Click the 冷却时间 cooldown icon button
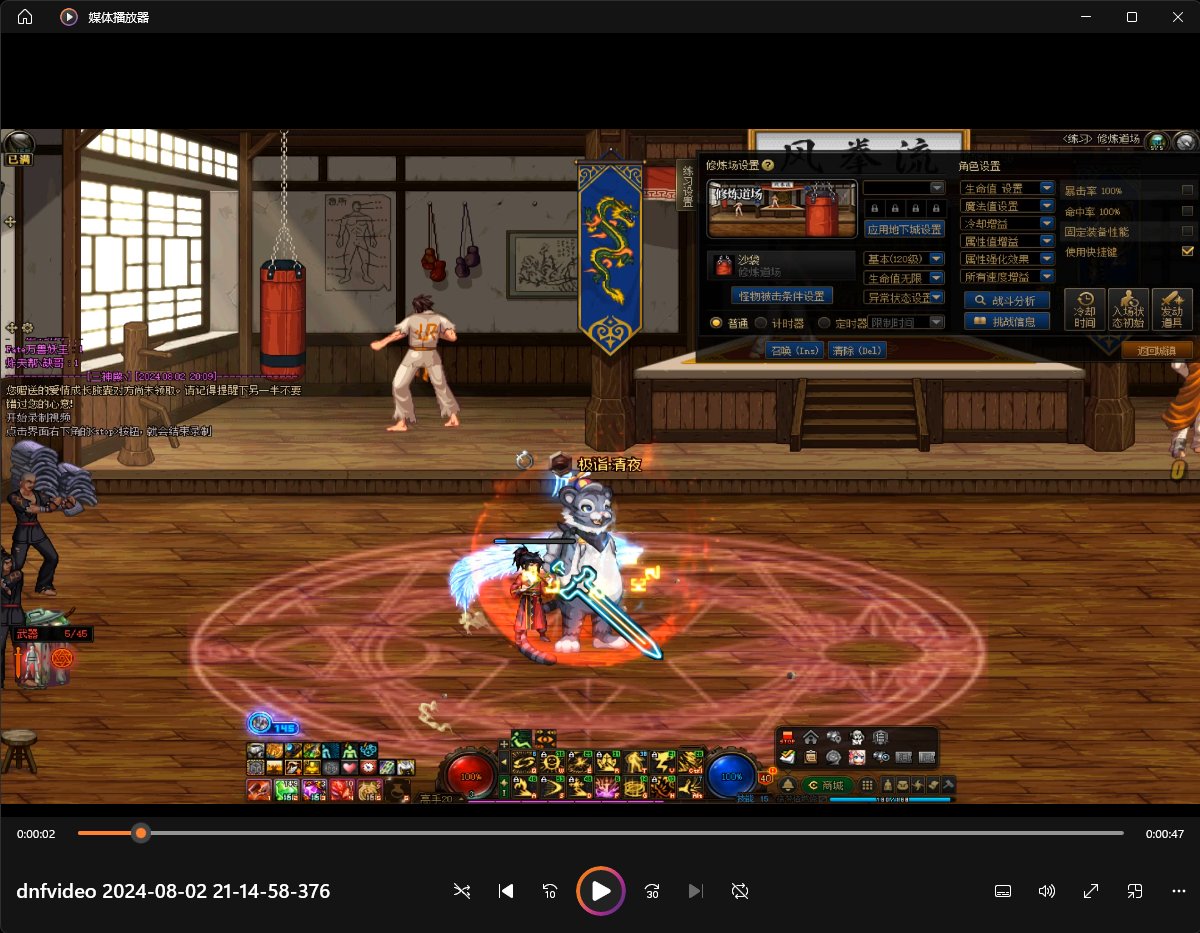Image resolution: width=1200 pixels, height=933 pixels. point(1085,309)
